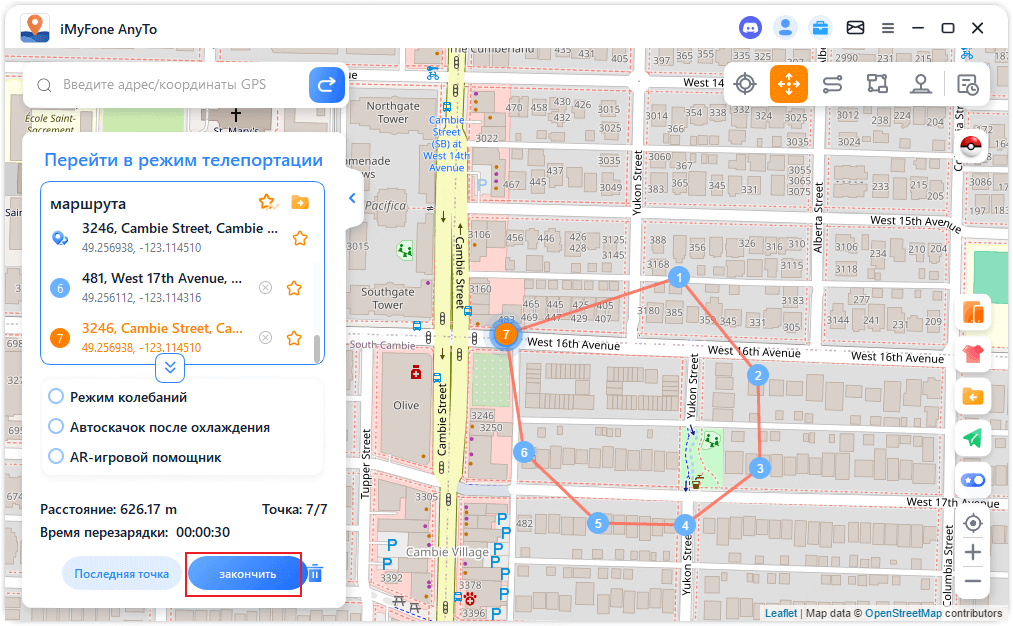Open the OpenStreetMap link
1013x626 pixels.
click(x=903, y=613)
